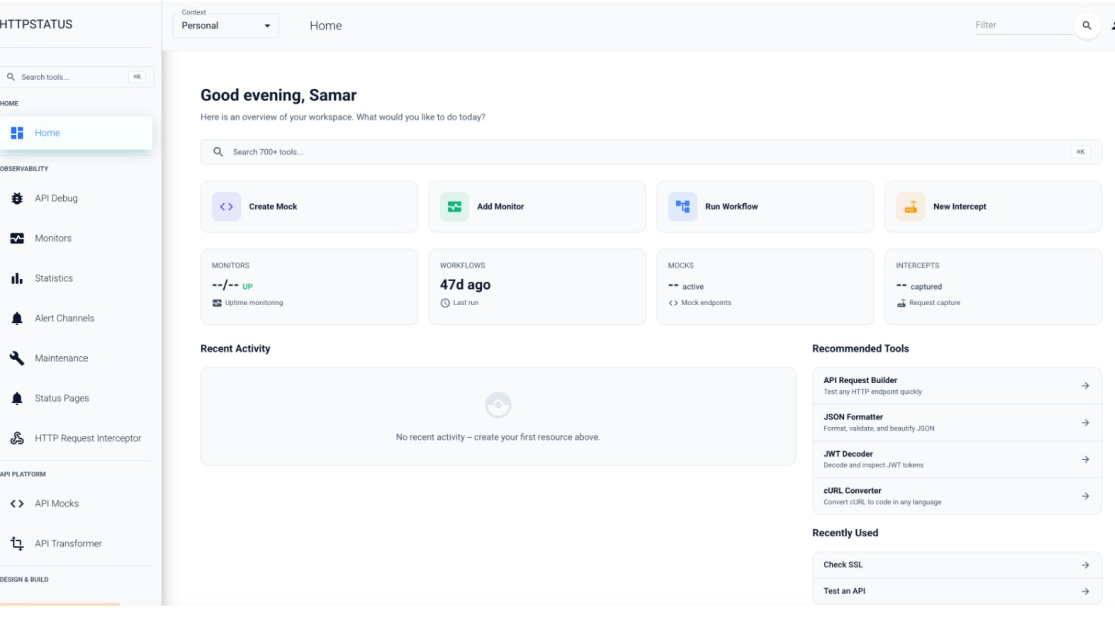Click the Search 700+ tools box

coord(640,152)
